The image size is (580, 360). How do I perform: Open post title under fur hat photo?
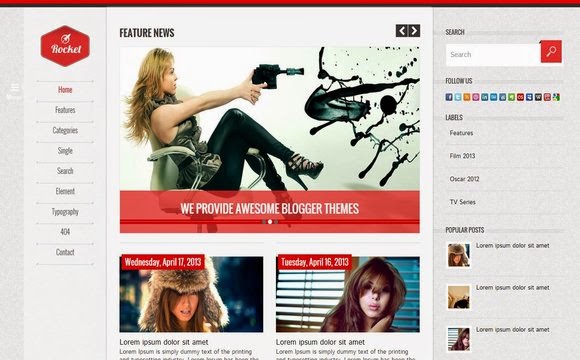(164, 342)
